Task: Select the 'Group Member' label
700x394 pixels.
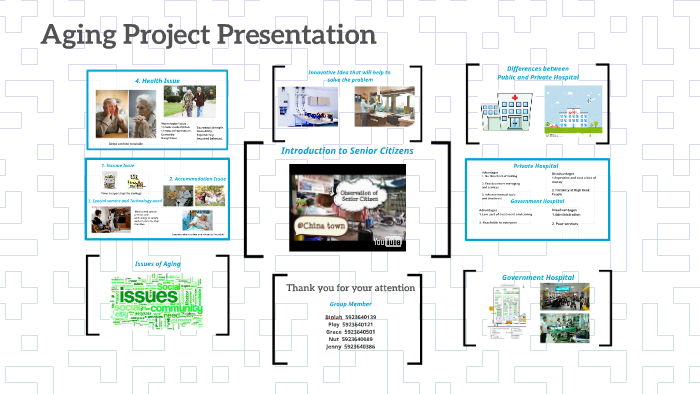Action: (350, 304)
